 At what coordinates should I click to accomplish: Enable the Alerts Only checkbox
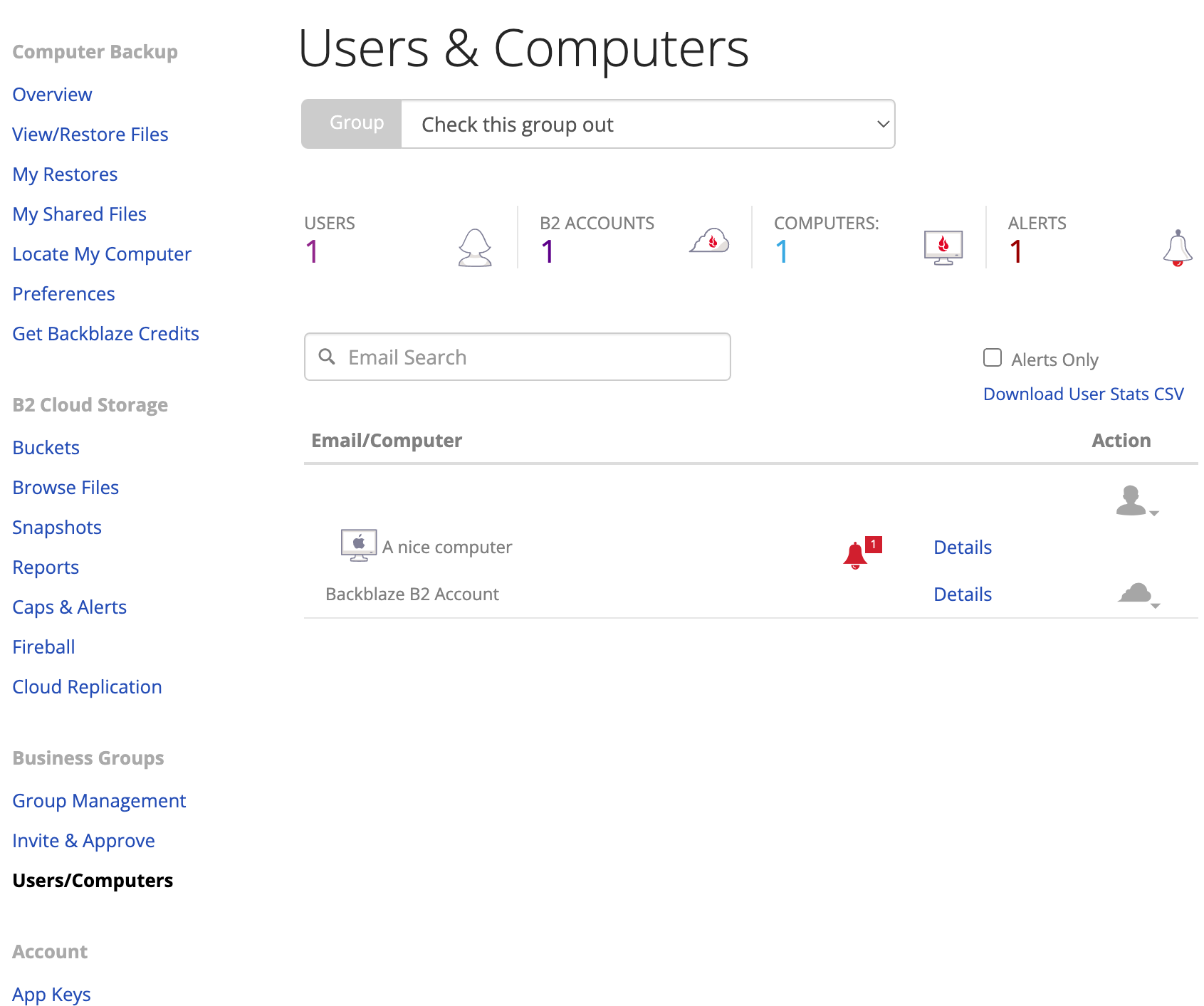coord(993,357)
